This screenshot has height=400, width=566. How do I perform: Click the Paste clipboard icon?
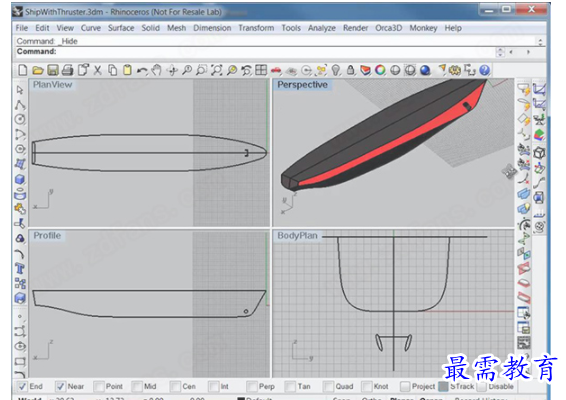click(x=127, y=70)
